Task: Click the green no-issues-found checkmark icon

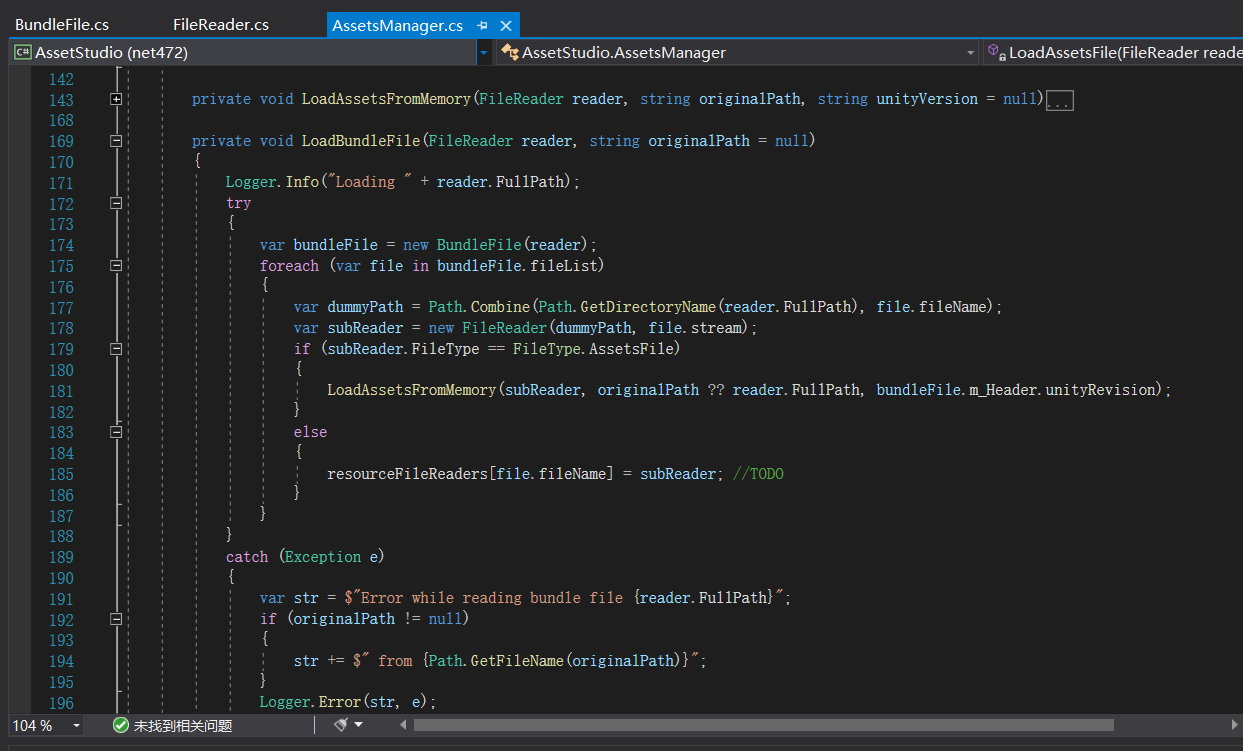Action: [121, 725]
